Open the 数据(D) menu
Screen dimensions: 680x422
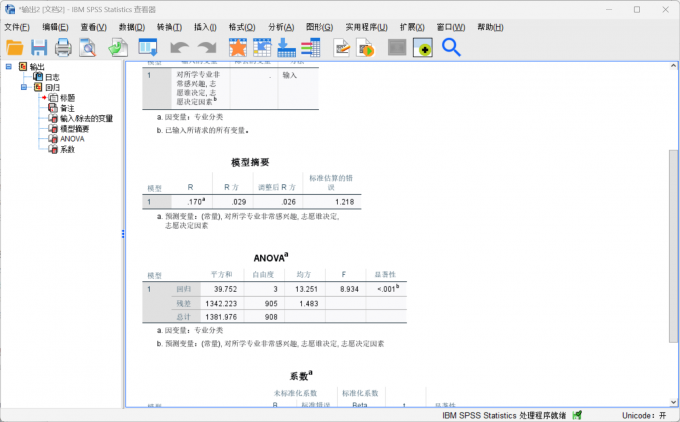click(x=132, y=27)
